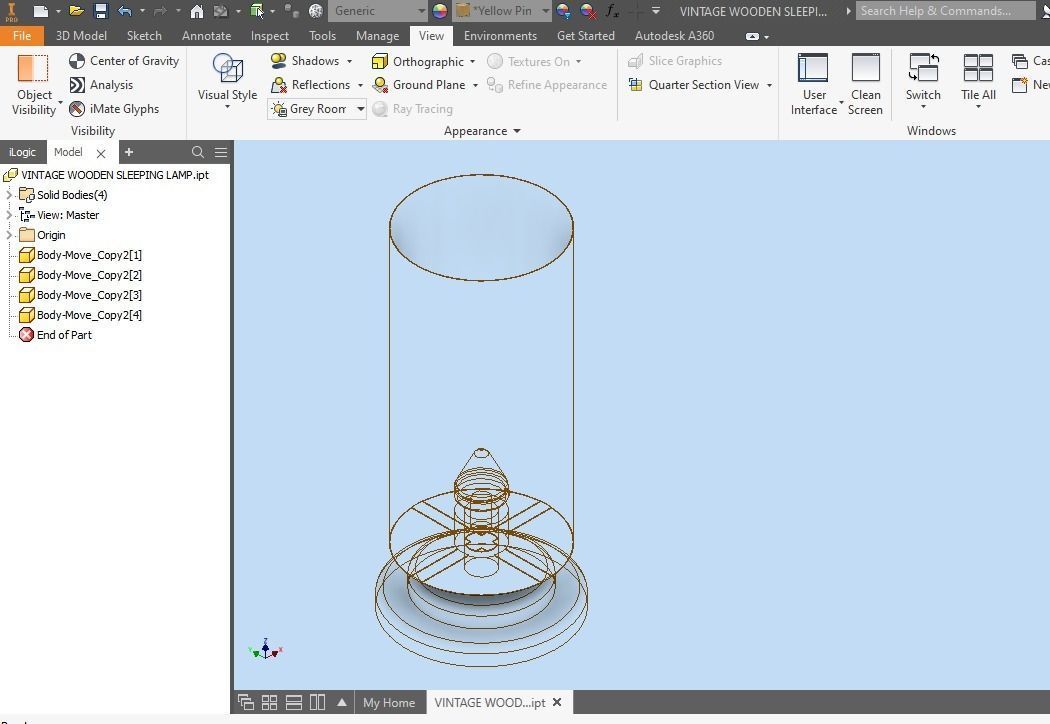
Task: Click the Redo arrow icon
Action: [x=160, y=11]
